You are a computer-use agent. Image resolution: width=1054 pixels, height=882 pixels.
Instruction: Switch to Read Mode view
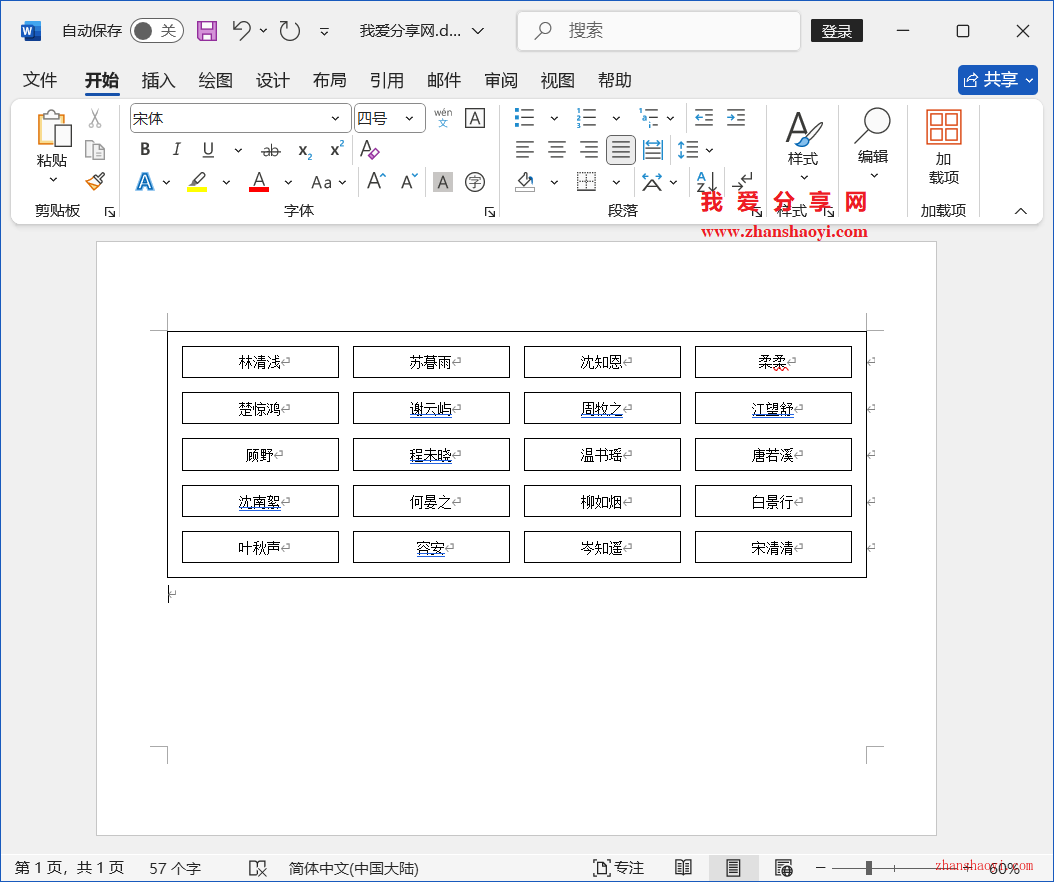(684, 868)
